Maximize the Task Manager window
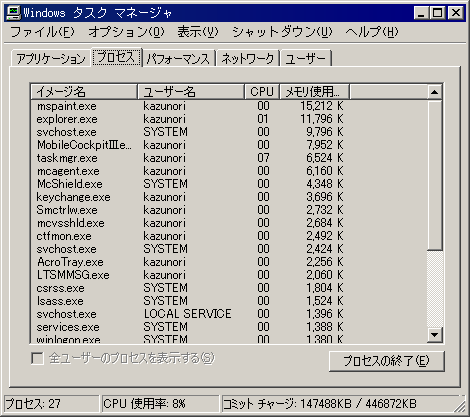This screenshot has width=470, height=417. tap(437, 13)
